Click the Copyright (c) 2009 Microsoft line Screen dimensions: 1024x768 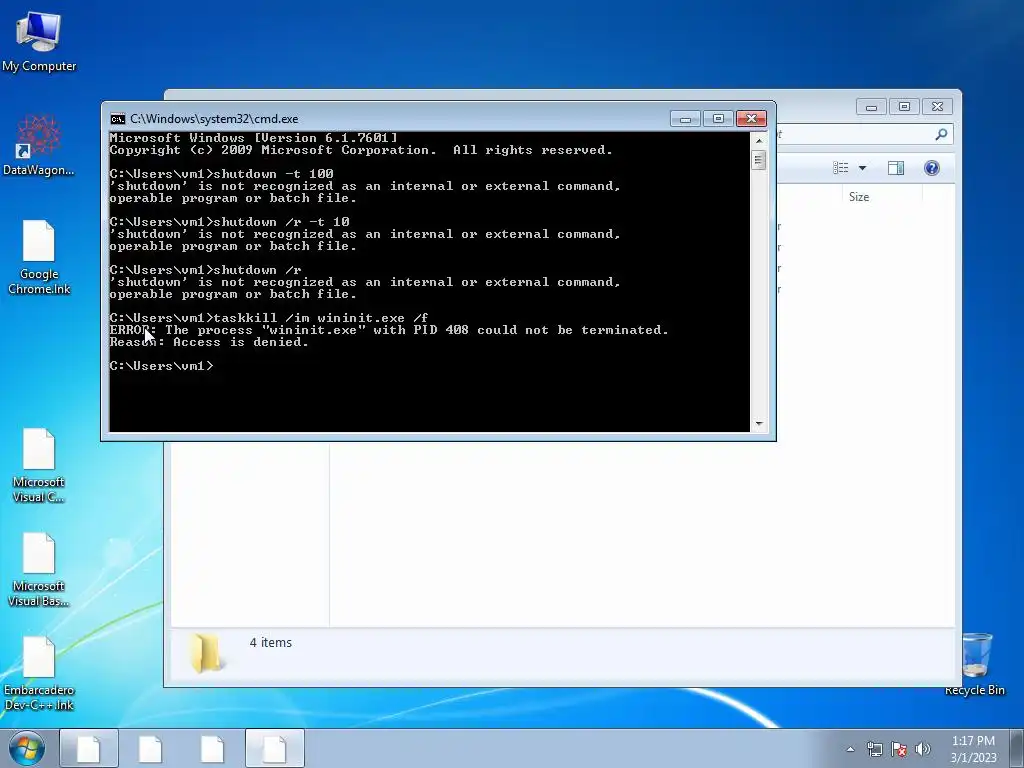361,150
